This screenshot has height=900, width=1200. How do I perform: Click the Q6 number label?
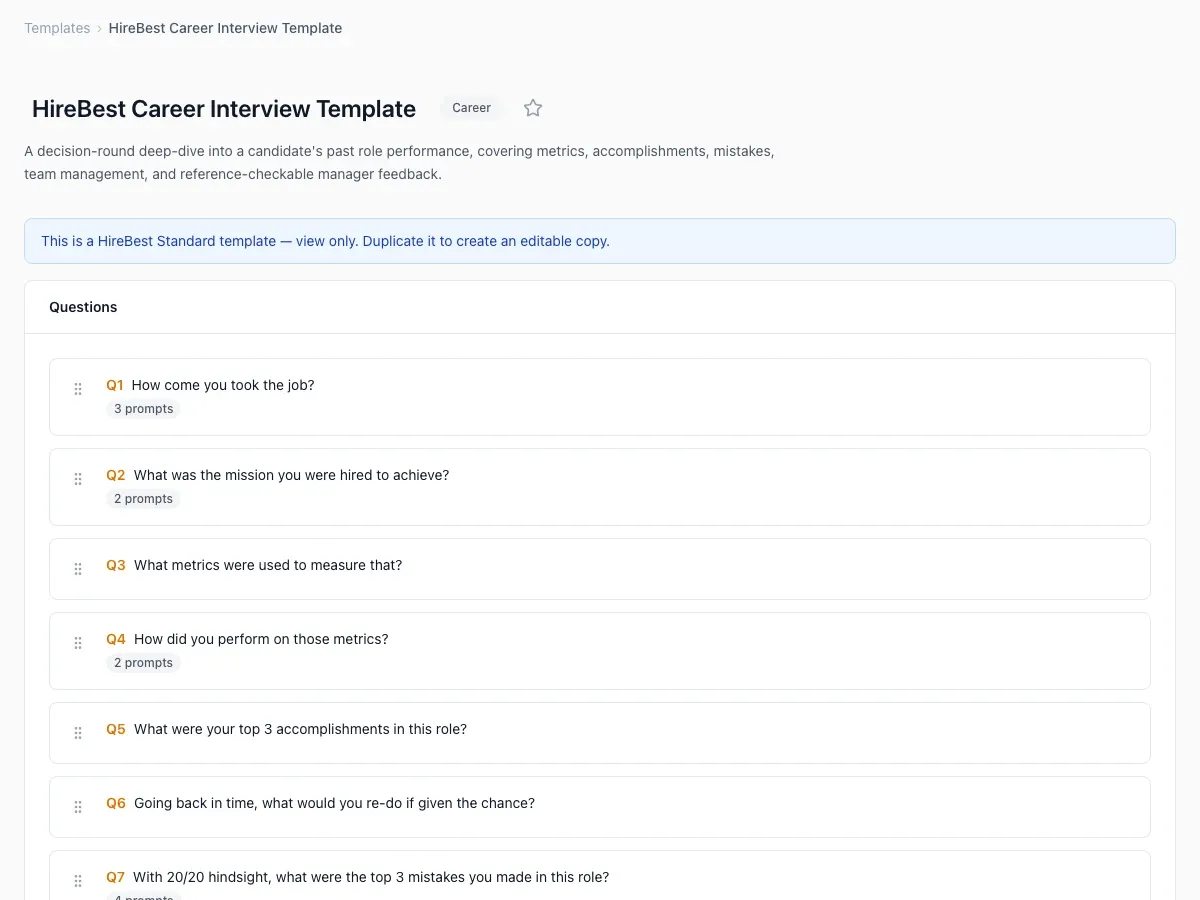click(x=116, y=803)
